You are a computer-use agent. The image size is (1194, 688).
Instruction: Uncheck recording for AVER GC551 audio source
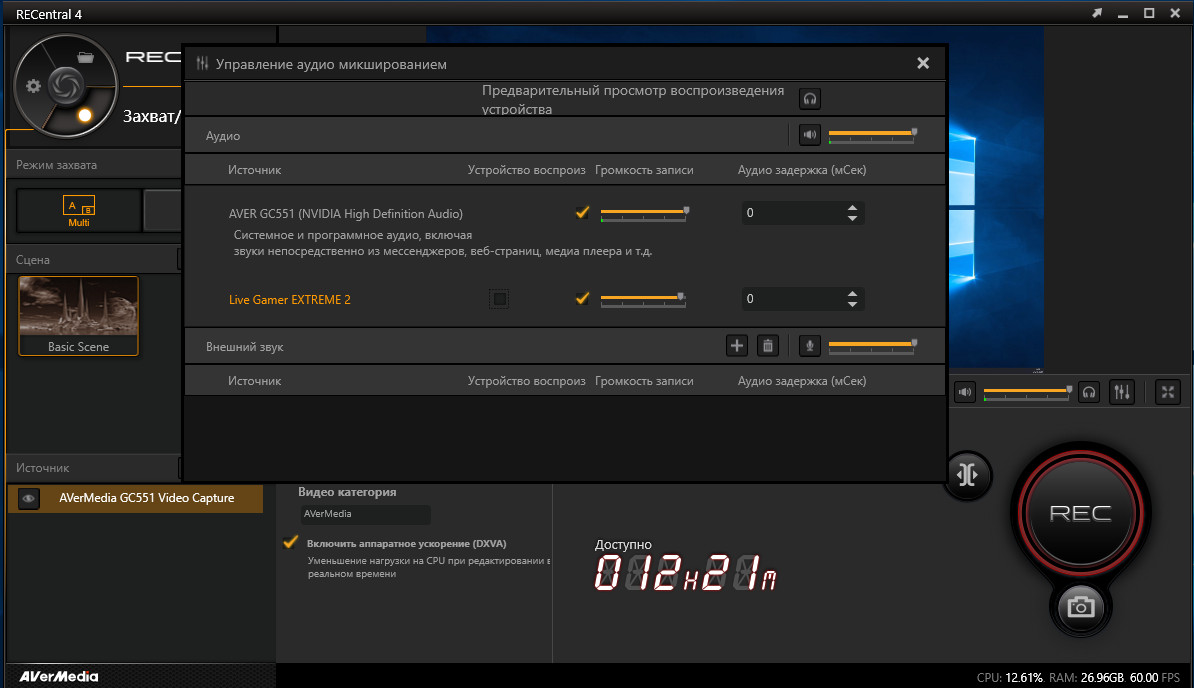coord(582,213)
